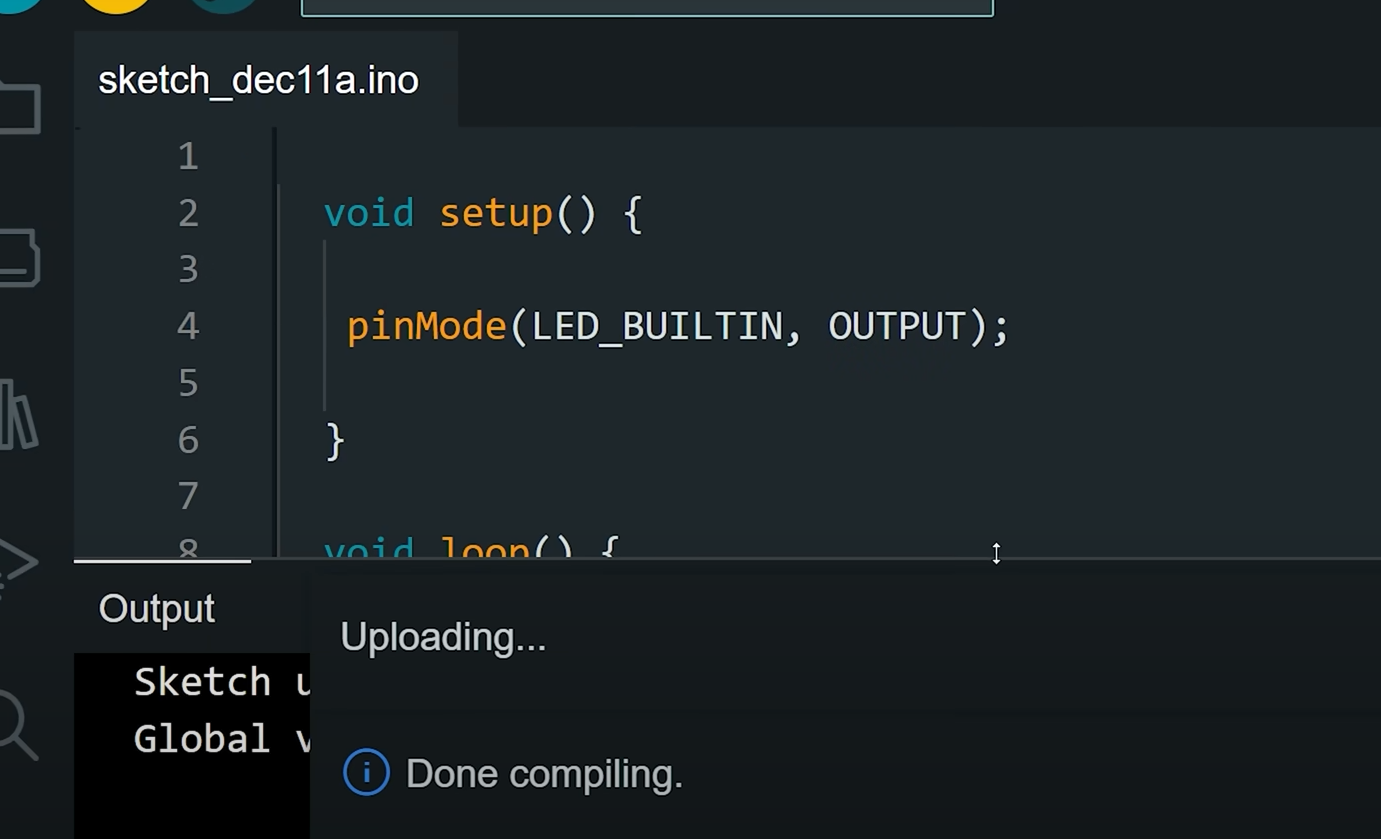Open the Debug sidebar panel icon

[x=19, y=564]
